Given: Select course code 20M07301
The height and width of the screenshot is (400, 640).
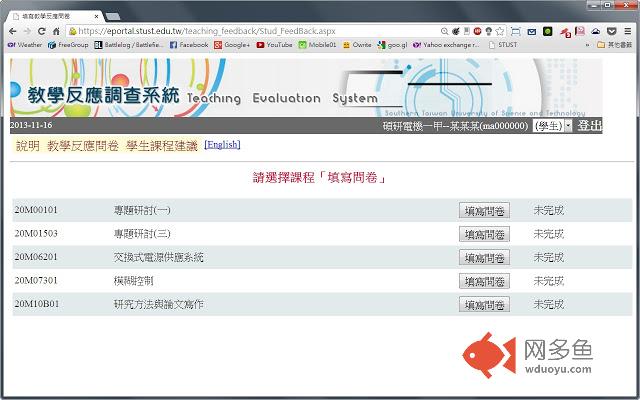Looking at the screenshot, I should click(x=36, y=281).
